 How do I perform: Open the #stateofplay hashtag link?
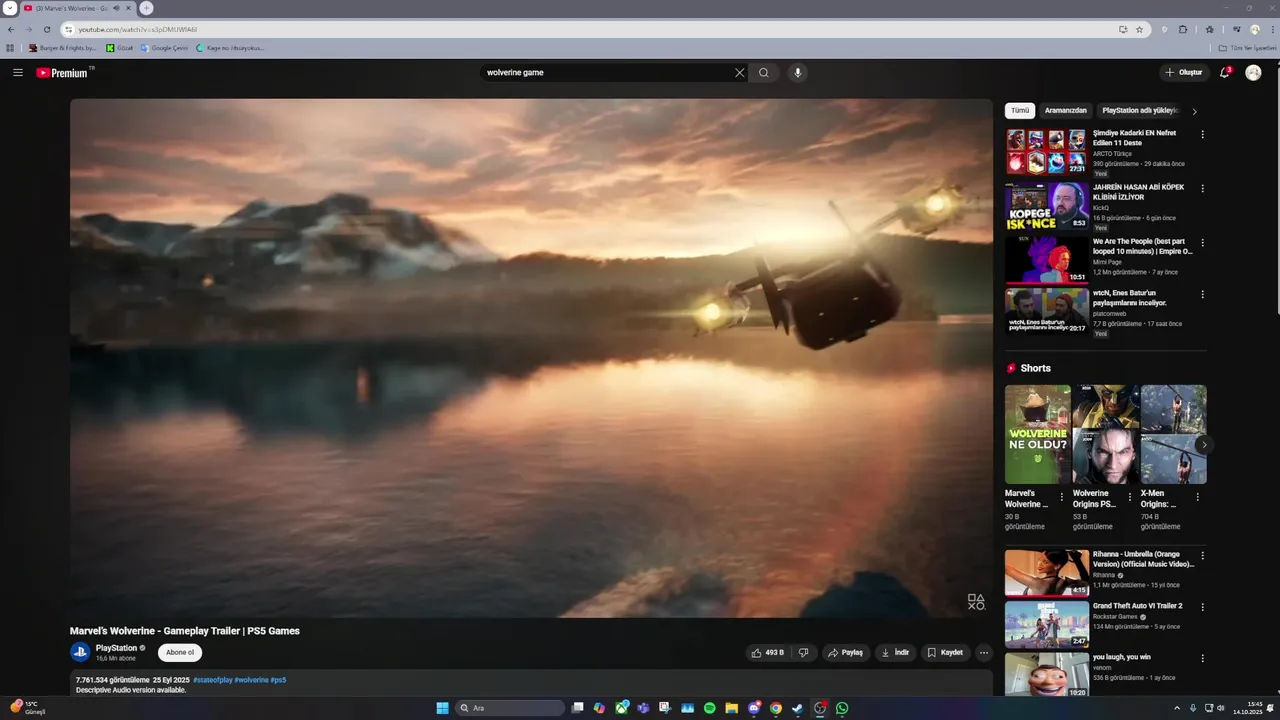click(x=212, y=680)
